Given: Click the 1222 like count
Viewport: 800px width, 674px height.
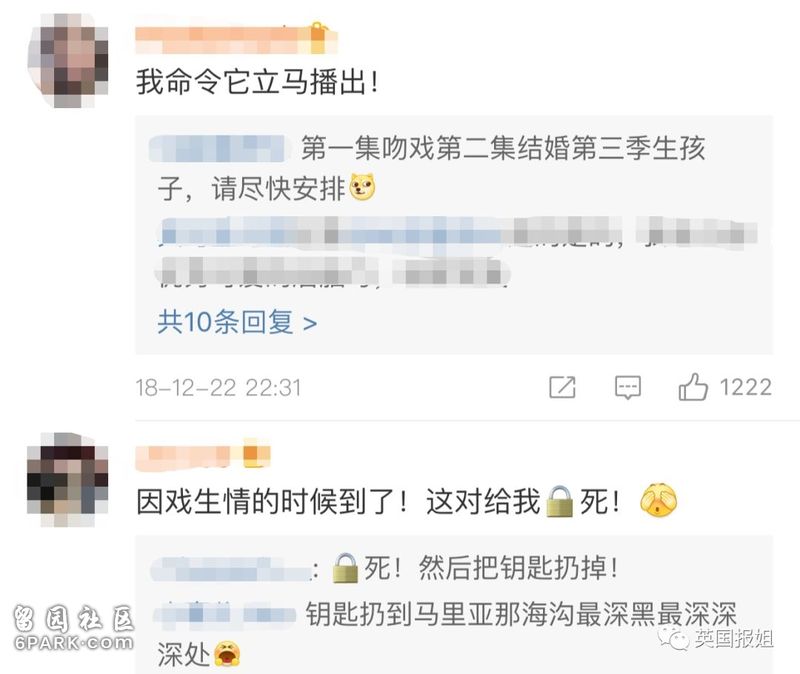Looking at the screenshot, I should [745, 387].
